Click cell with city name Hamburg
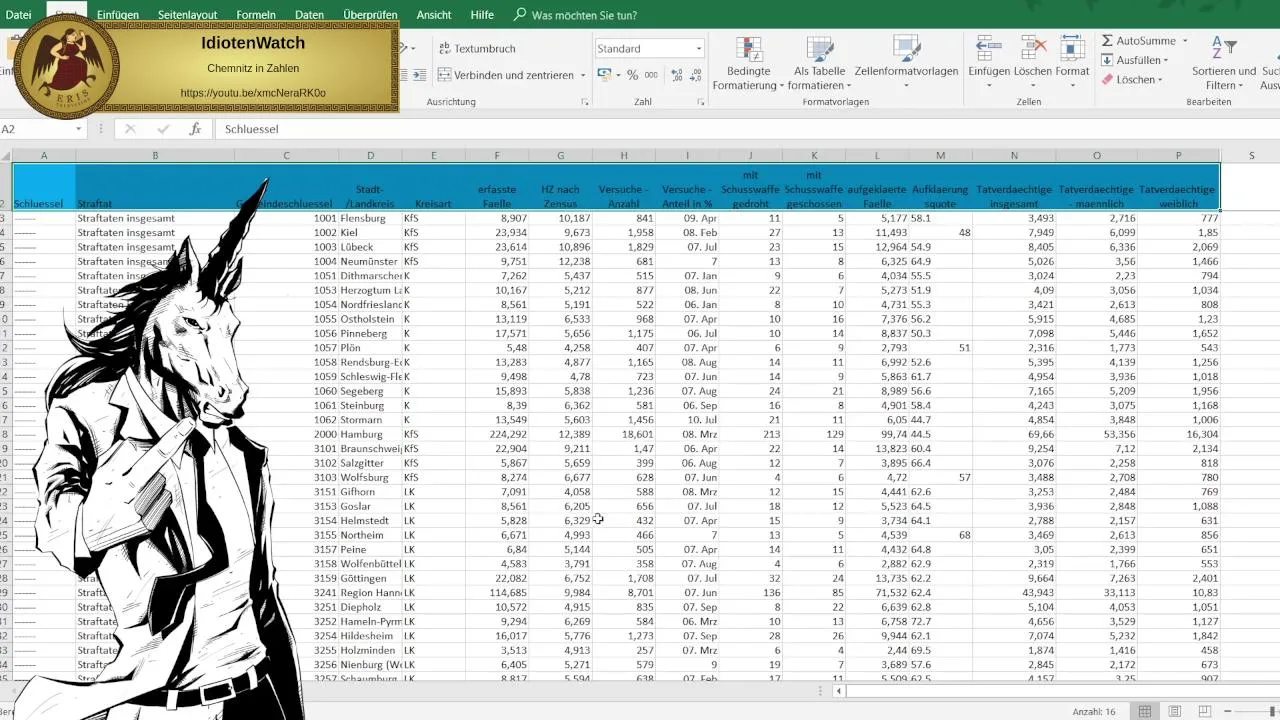Image resolution: width=1280 pixels, height=720 pixels. click(370, 435)
